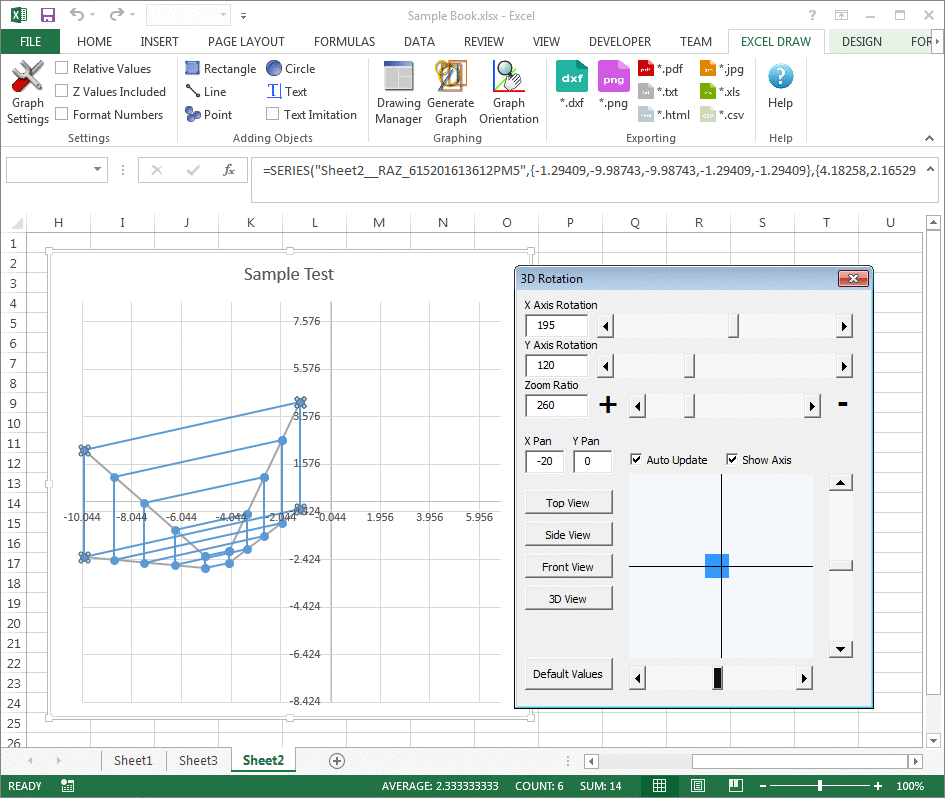
Task: Open Graph Settings in the Excel Draw ribbon
Action: 27,90
